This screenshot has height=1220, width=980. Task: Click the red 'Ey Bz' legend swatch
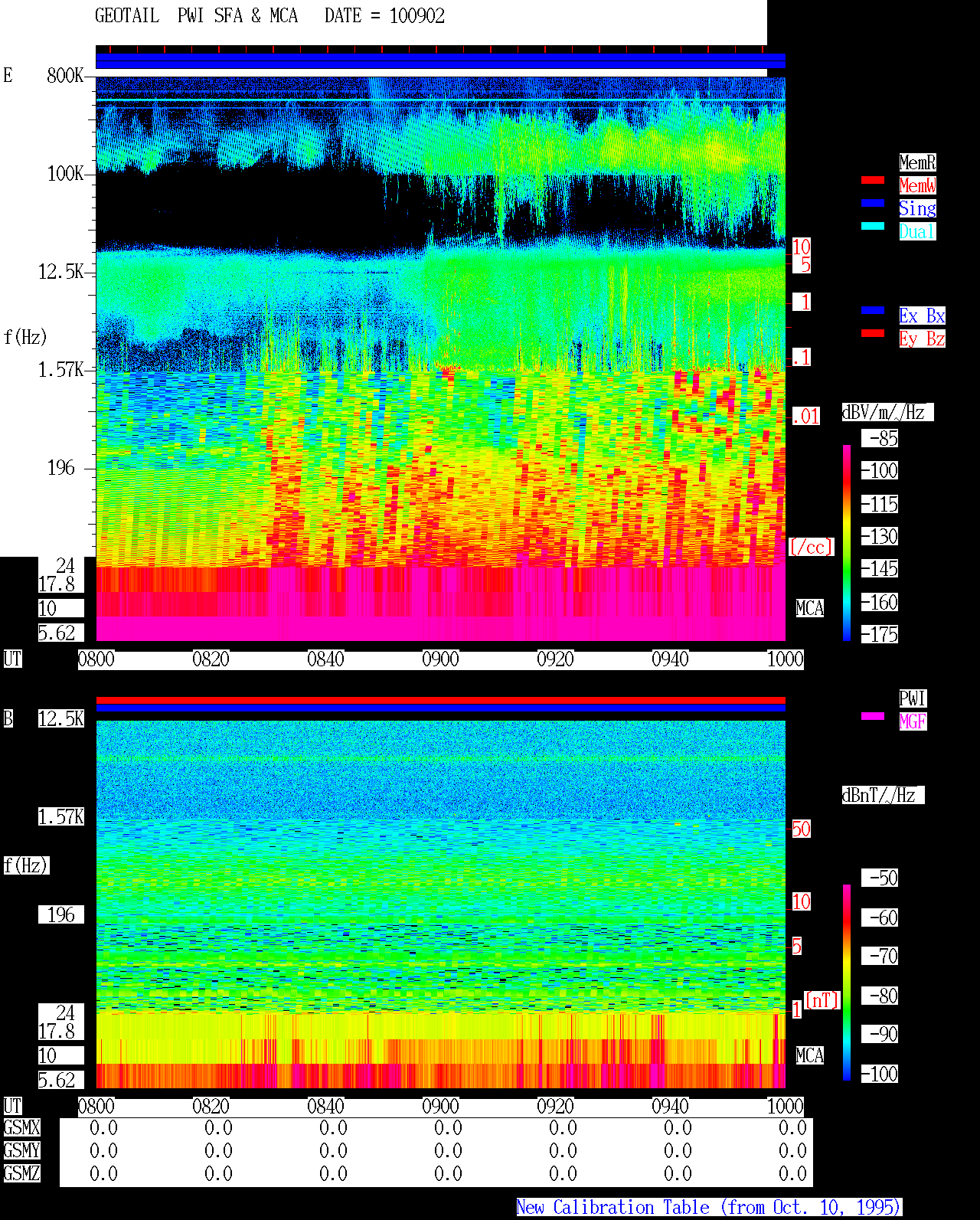pyautogui.click(x=873, y=333)
